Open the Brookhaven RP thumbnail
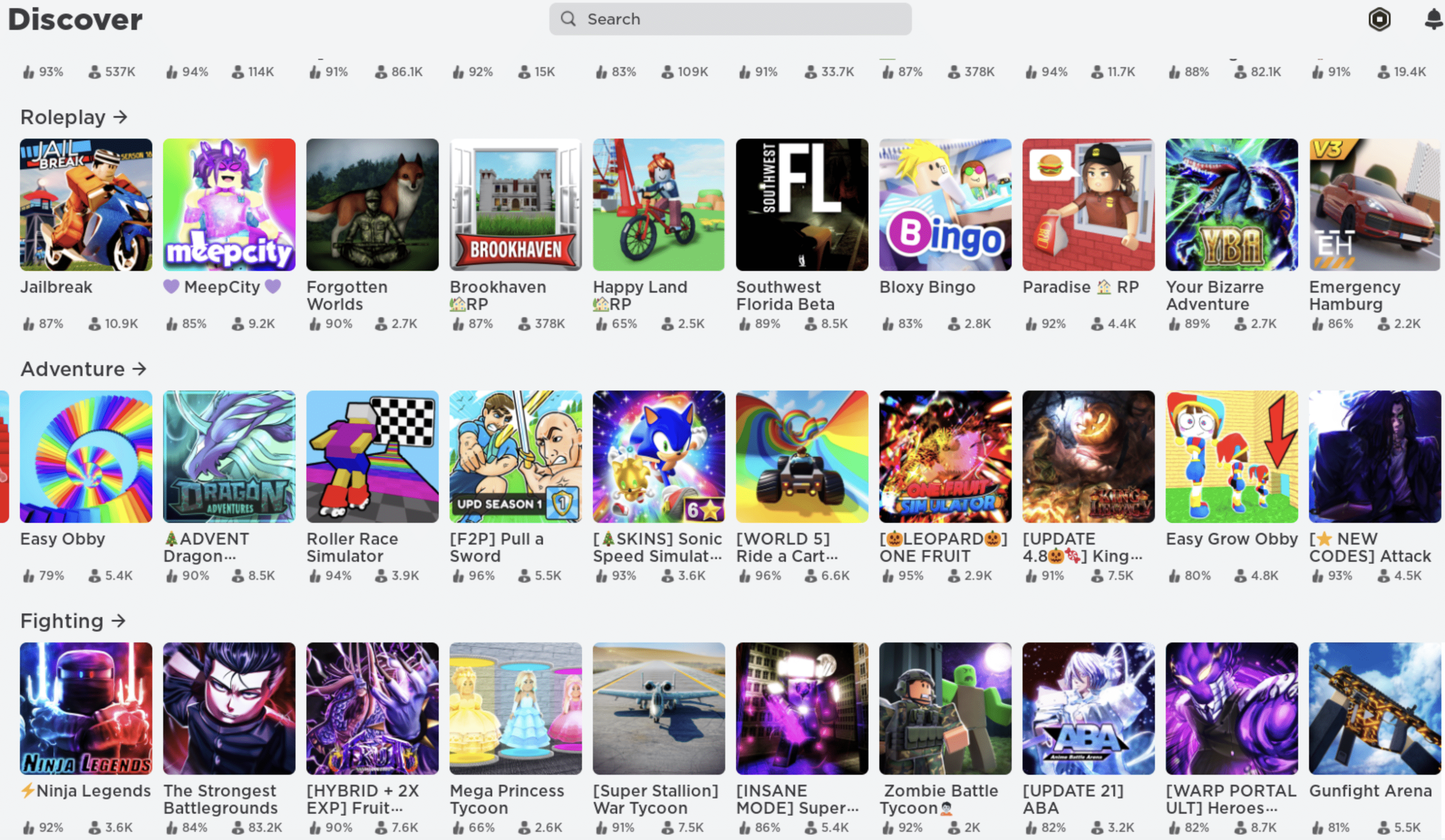 click(x=516, y=204)
